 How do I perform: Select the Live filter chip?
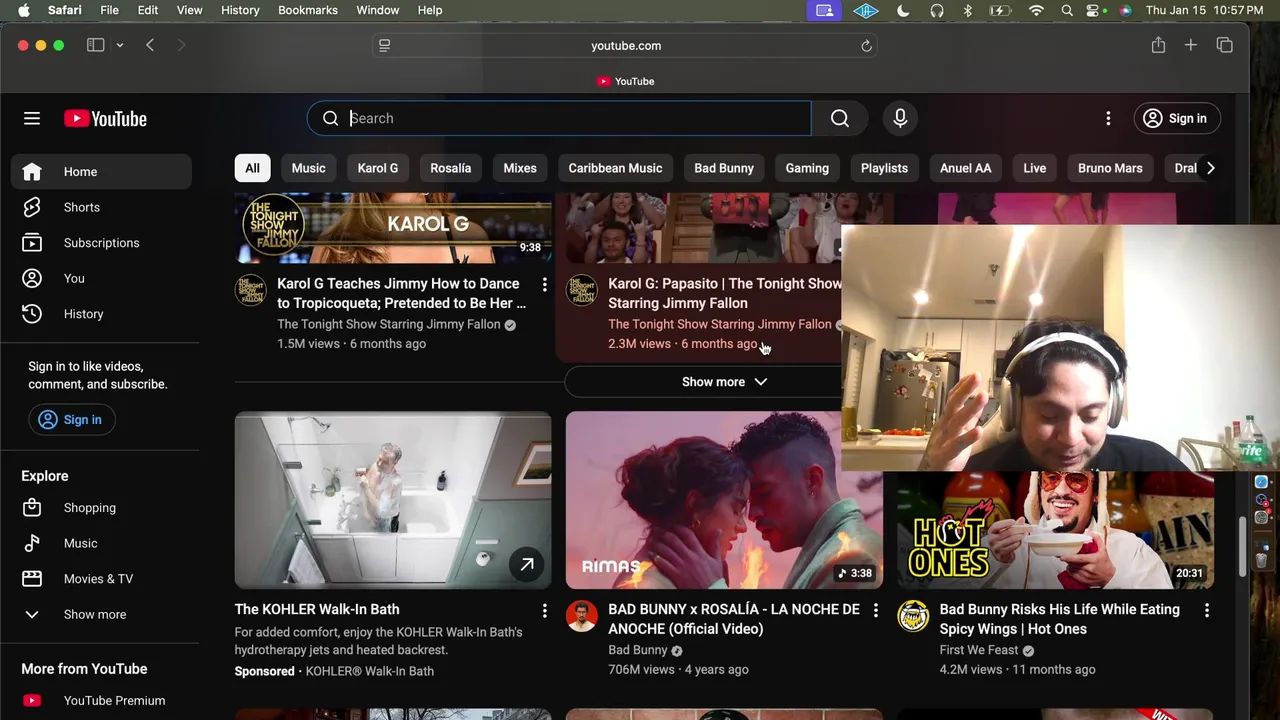tap(1035, 168)
